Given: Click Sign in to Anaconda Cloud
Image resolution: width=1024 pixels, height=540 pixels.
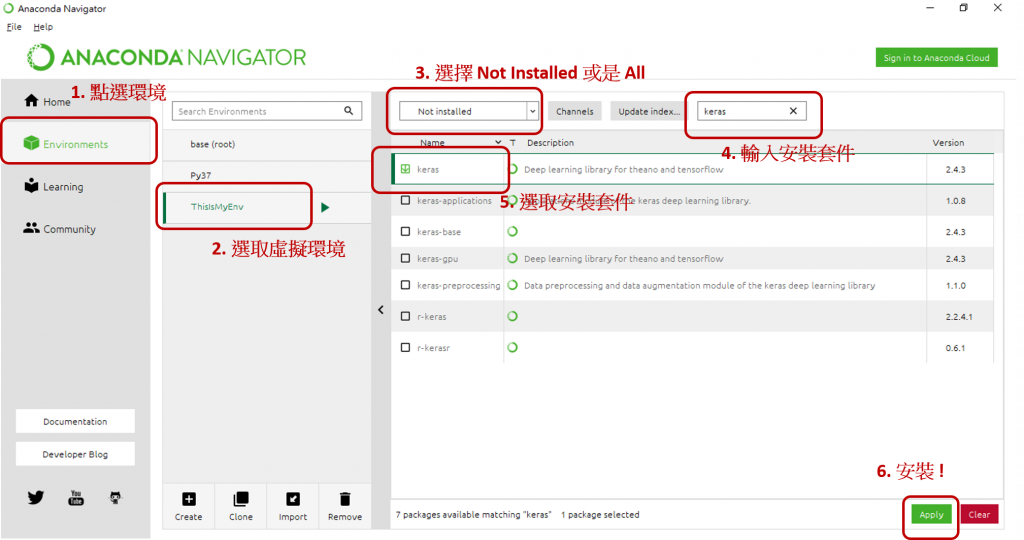Looking at the screenshot, I should pyautogui.click(x=936, y=57).
